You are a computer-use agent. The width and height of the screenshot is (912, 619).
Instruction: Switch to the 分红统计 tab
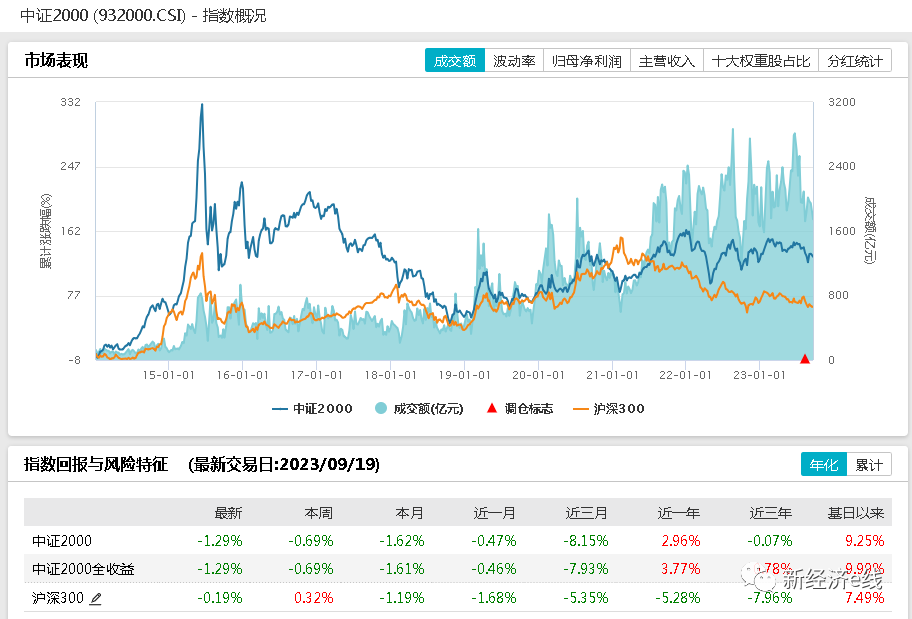click(855, 61)
